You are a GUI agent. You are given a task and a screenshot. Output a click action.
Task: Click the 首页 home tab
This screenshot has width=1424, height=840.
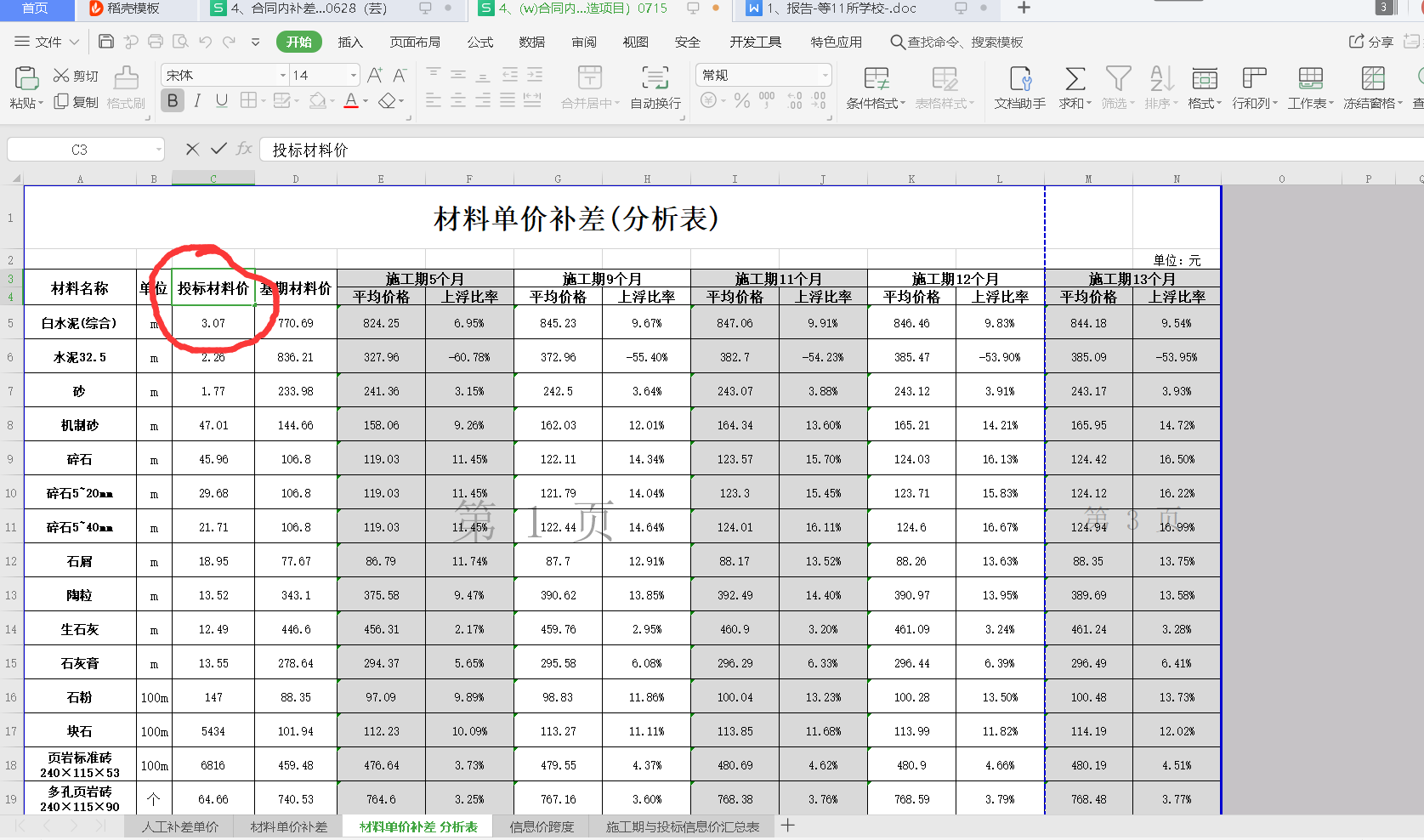pyautogui.click(x=35, y=9)
